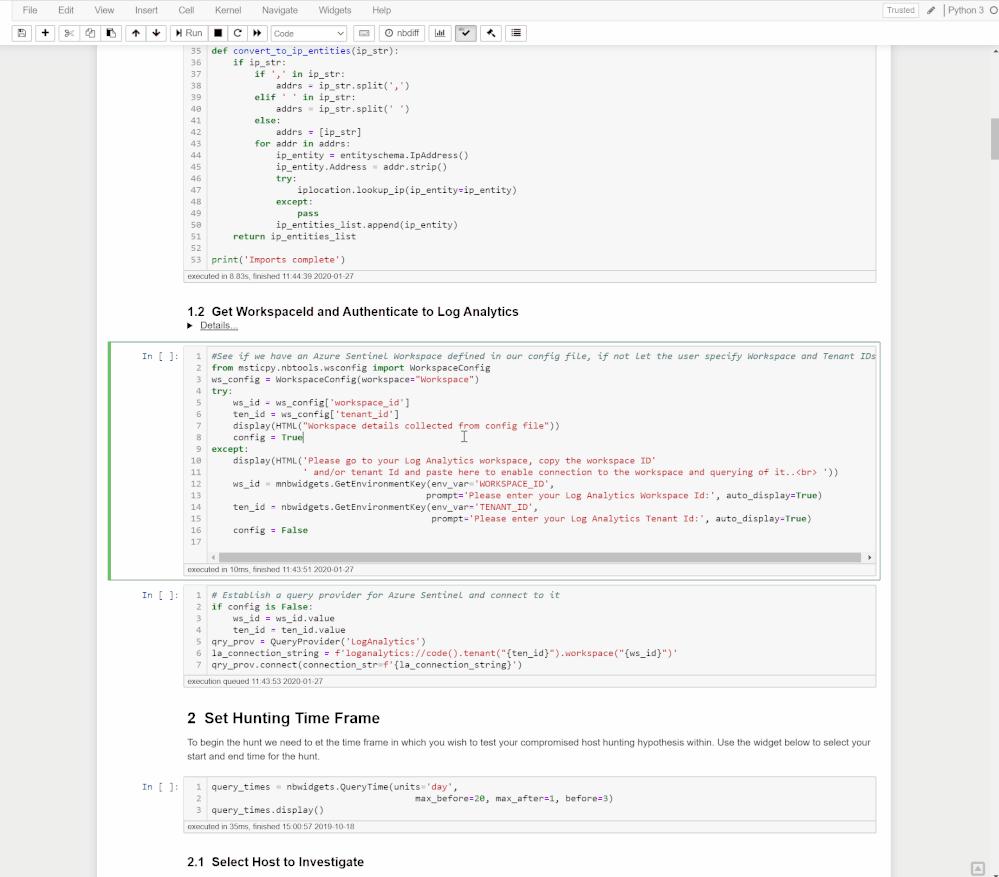999x877 pixels.
Task: Select the In [ ] prompt of WorkspaceConfig cell
Action: [x=160, y=356]
